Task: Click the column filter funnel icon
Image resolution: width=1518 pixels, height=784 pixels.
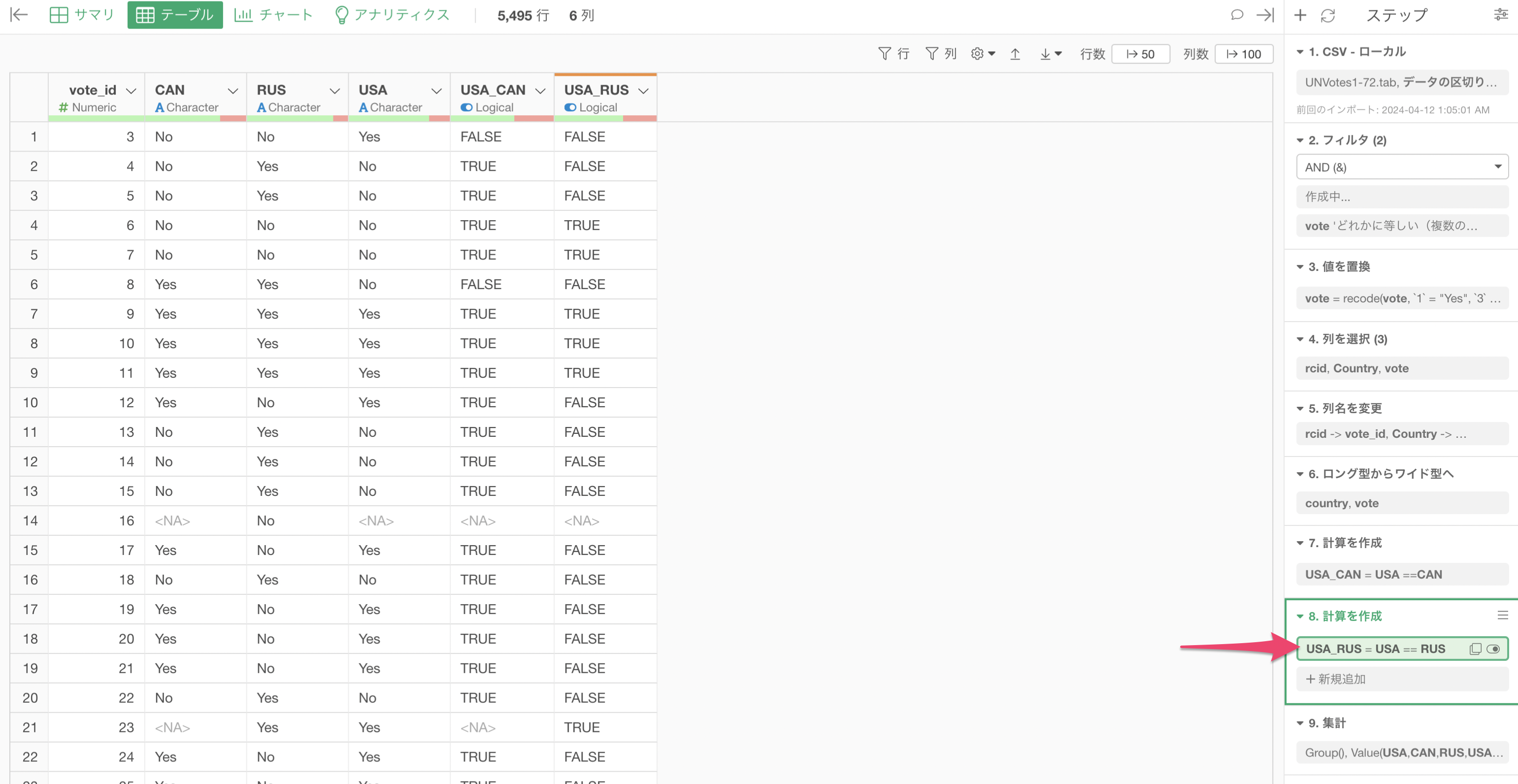Action: click(931, 54)
